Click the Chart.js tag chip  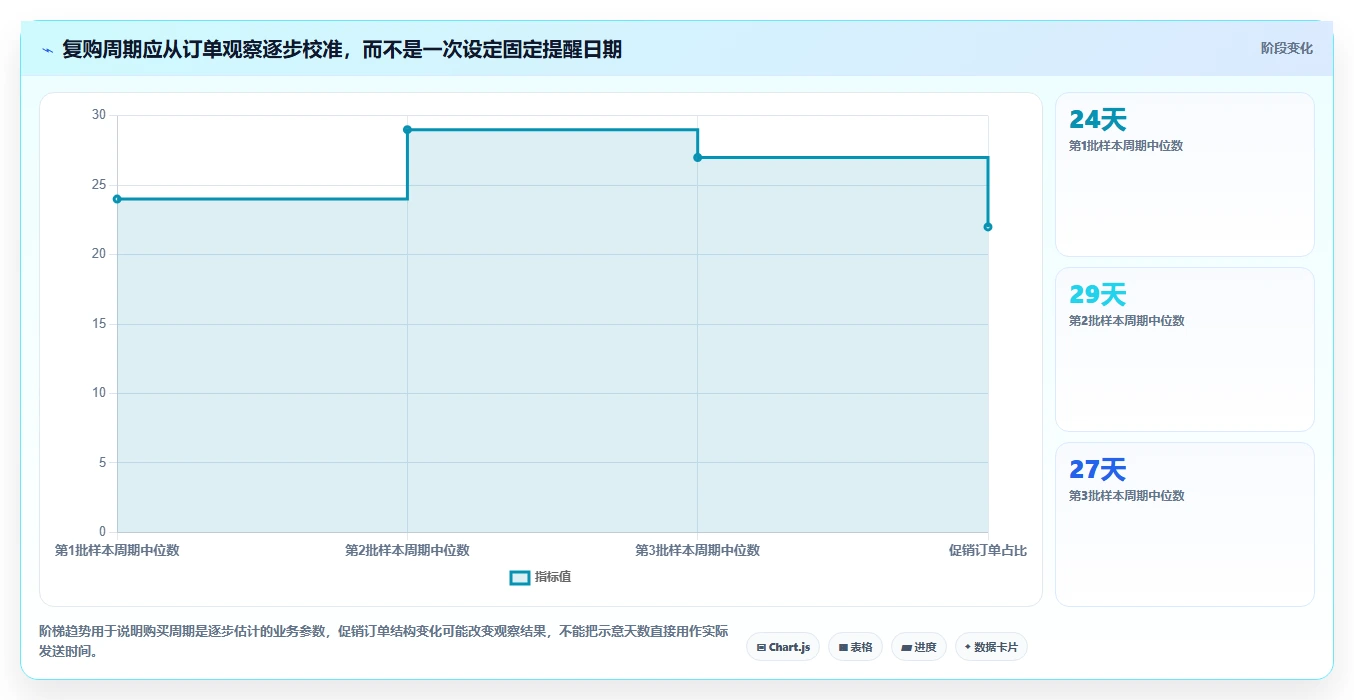point(783,647)
